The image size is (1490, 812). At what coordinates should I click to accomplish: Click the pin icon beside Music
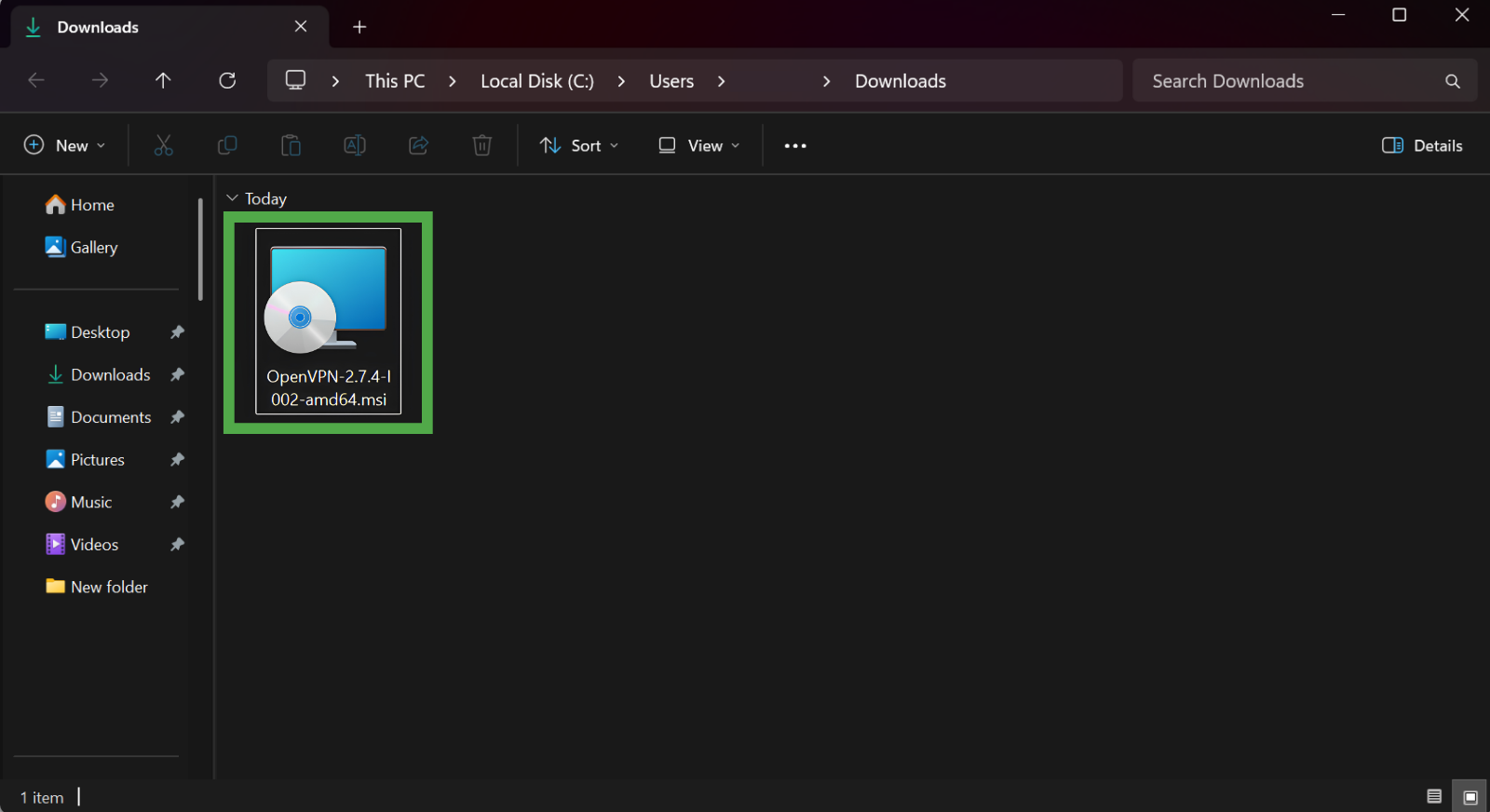177,502
